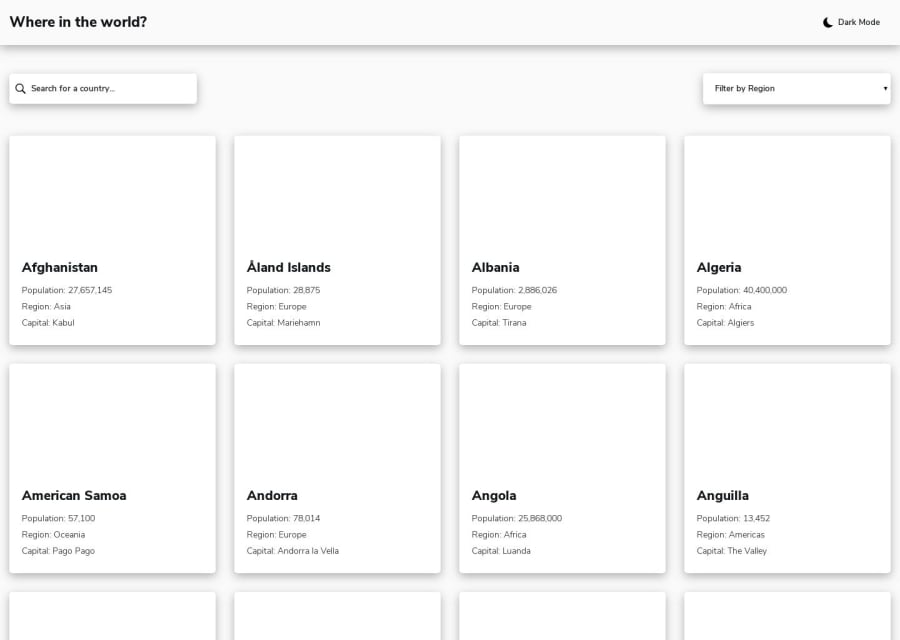Select Capital: Algiers text
900x640 pixels.
726,323
